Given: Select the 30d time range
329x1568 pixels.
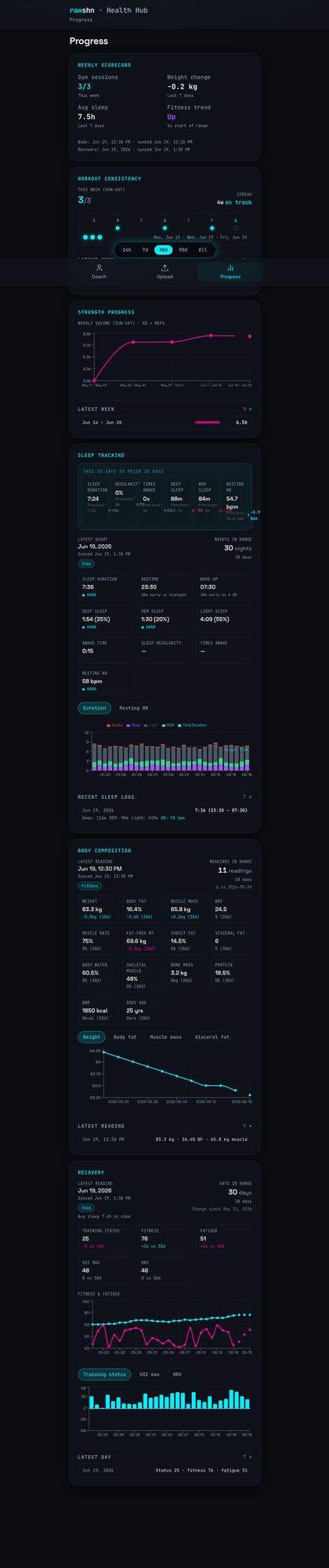Looking at the screenshot, I should click(x=163, y=249).
